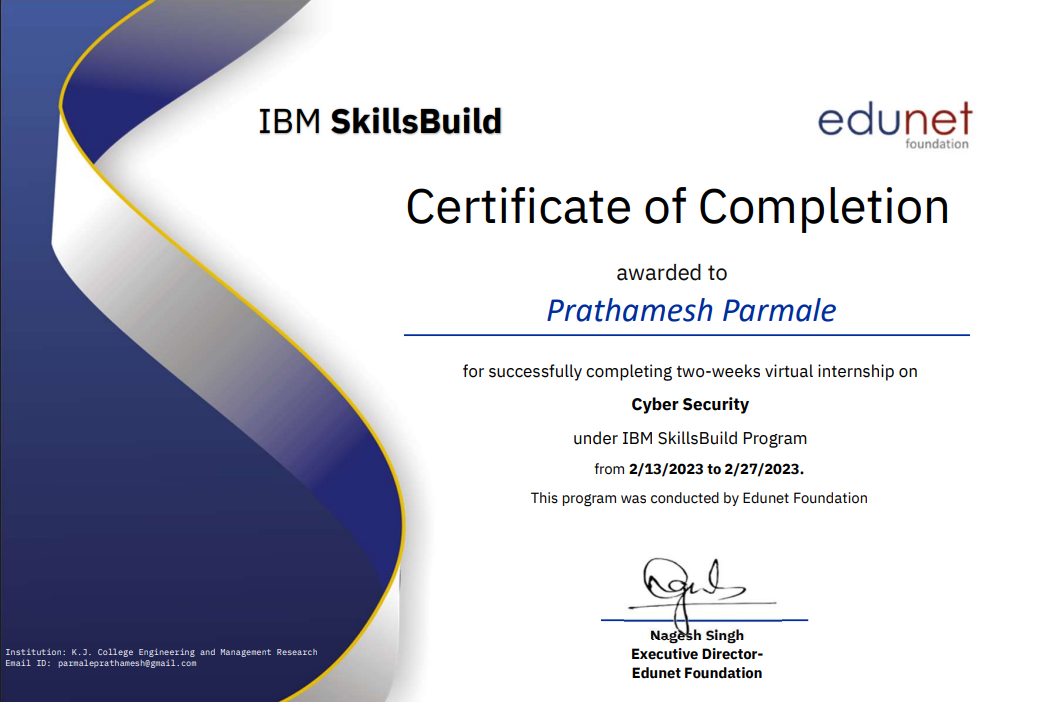Viewport: 1053px width, 702px height.
Task: Click the "awarded to" text
Action: pos(671,273)
